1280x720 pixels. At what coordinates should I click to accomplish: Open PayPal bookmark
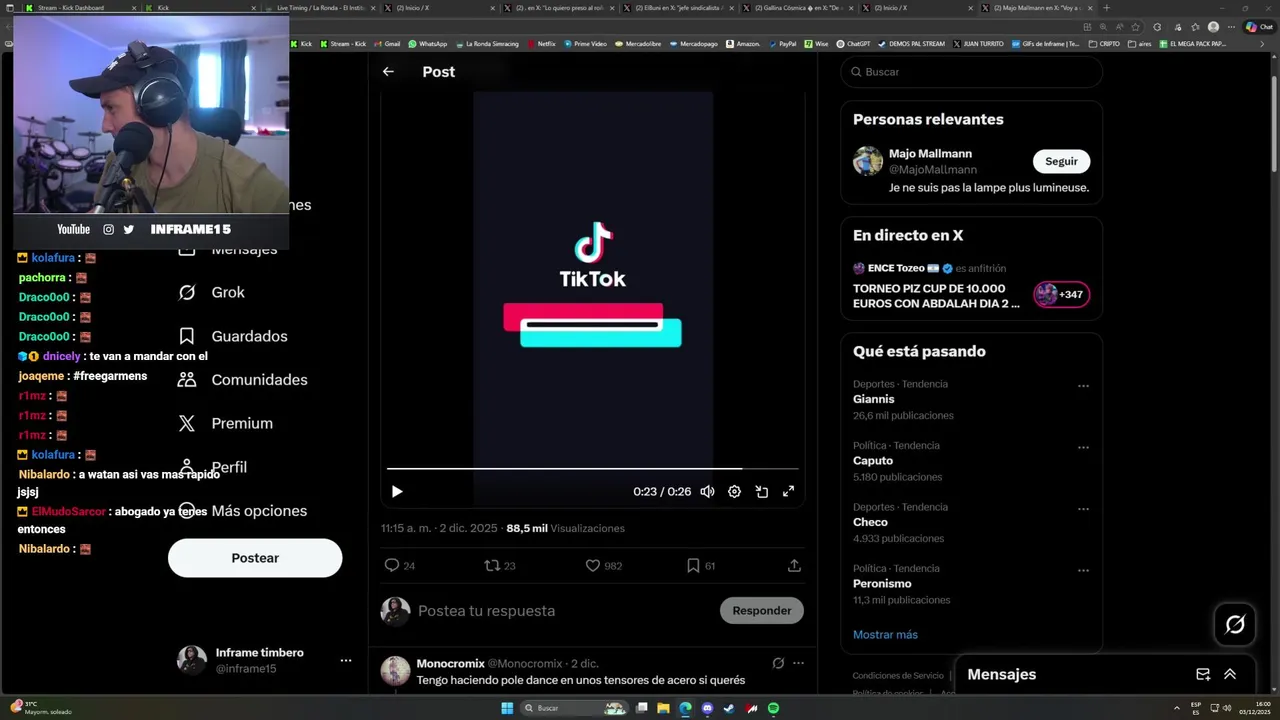tap(783, 44)
